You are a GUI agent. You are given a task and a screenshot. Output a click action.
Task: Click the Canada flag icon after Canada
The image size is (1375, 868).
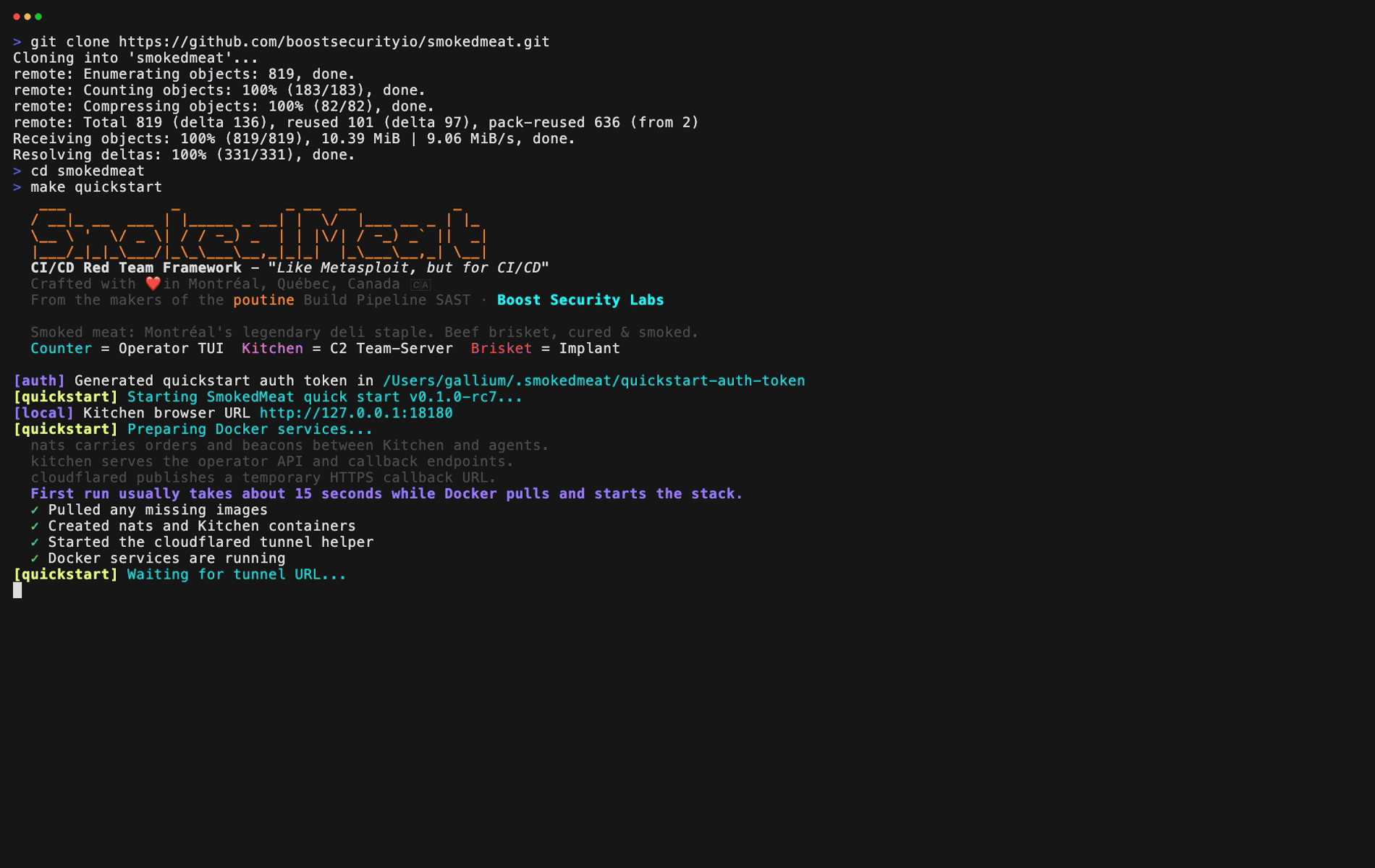420,285
